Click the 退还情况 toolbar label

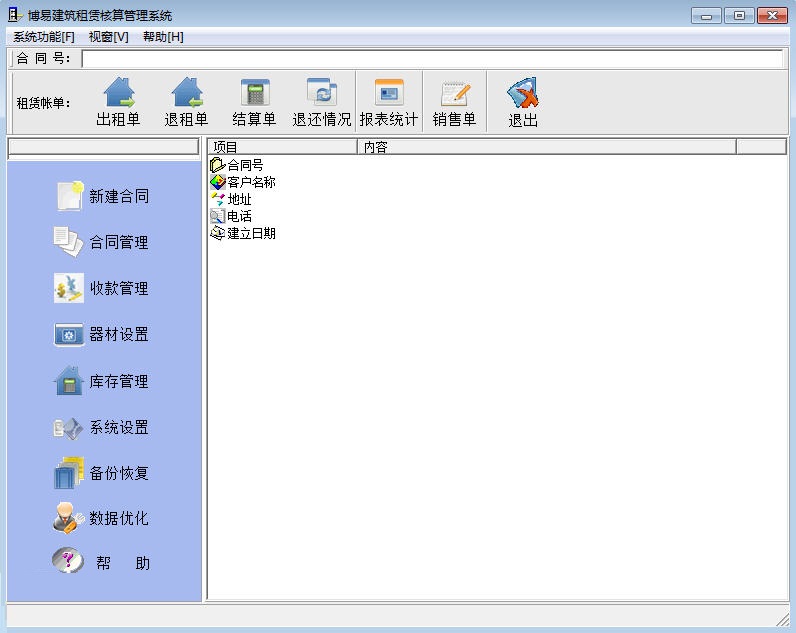[322, 120]
